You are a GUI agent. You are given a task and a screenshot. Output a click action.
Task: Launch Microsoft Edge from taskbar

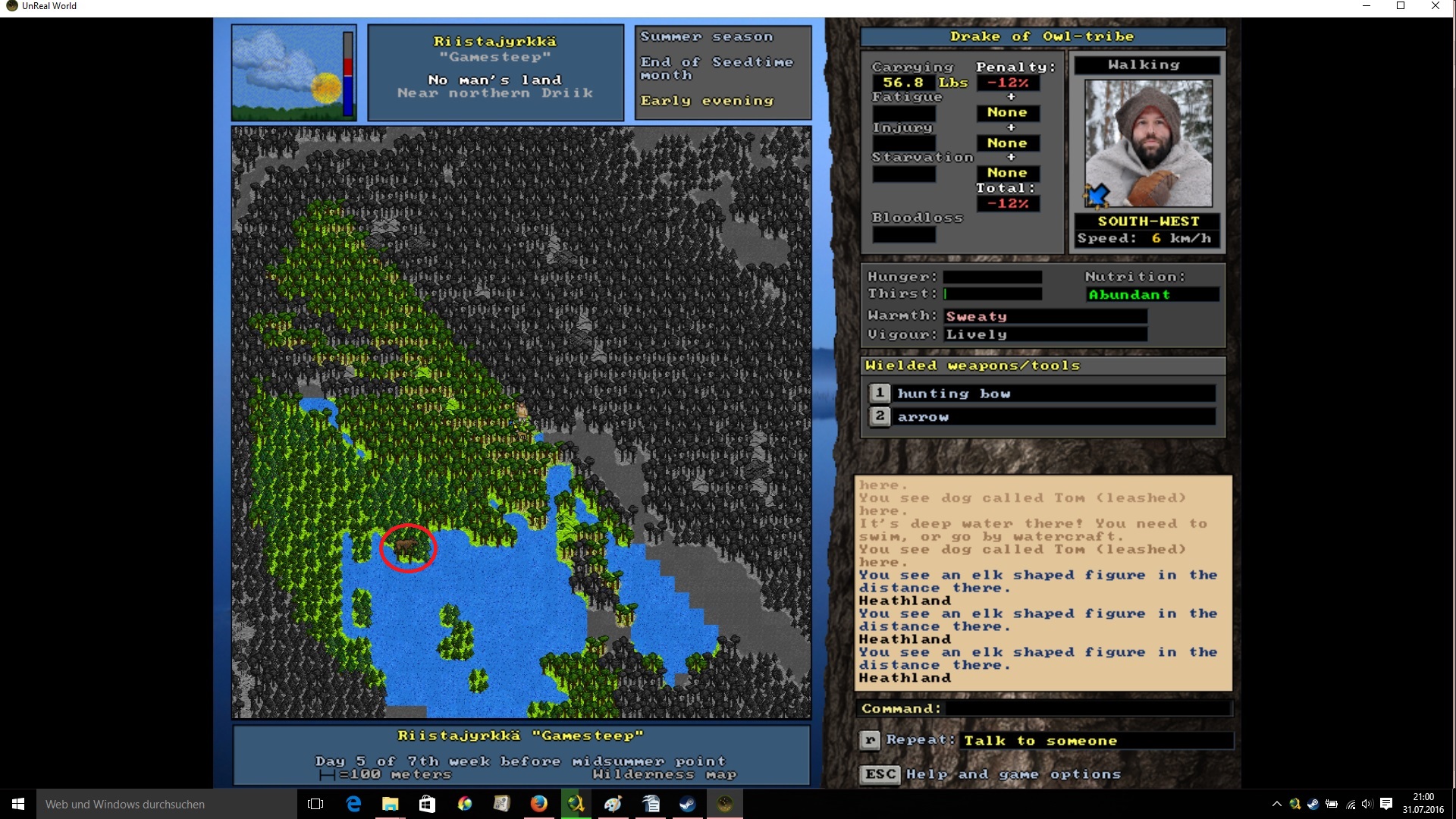click(353, 804)
